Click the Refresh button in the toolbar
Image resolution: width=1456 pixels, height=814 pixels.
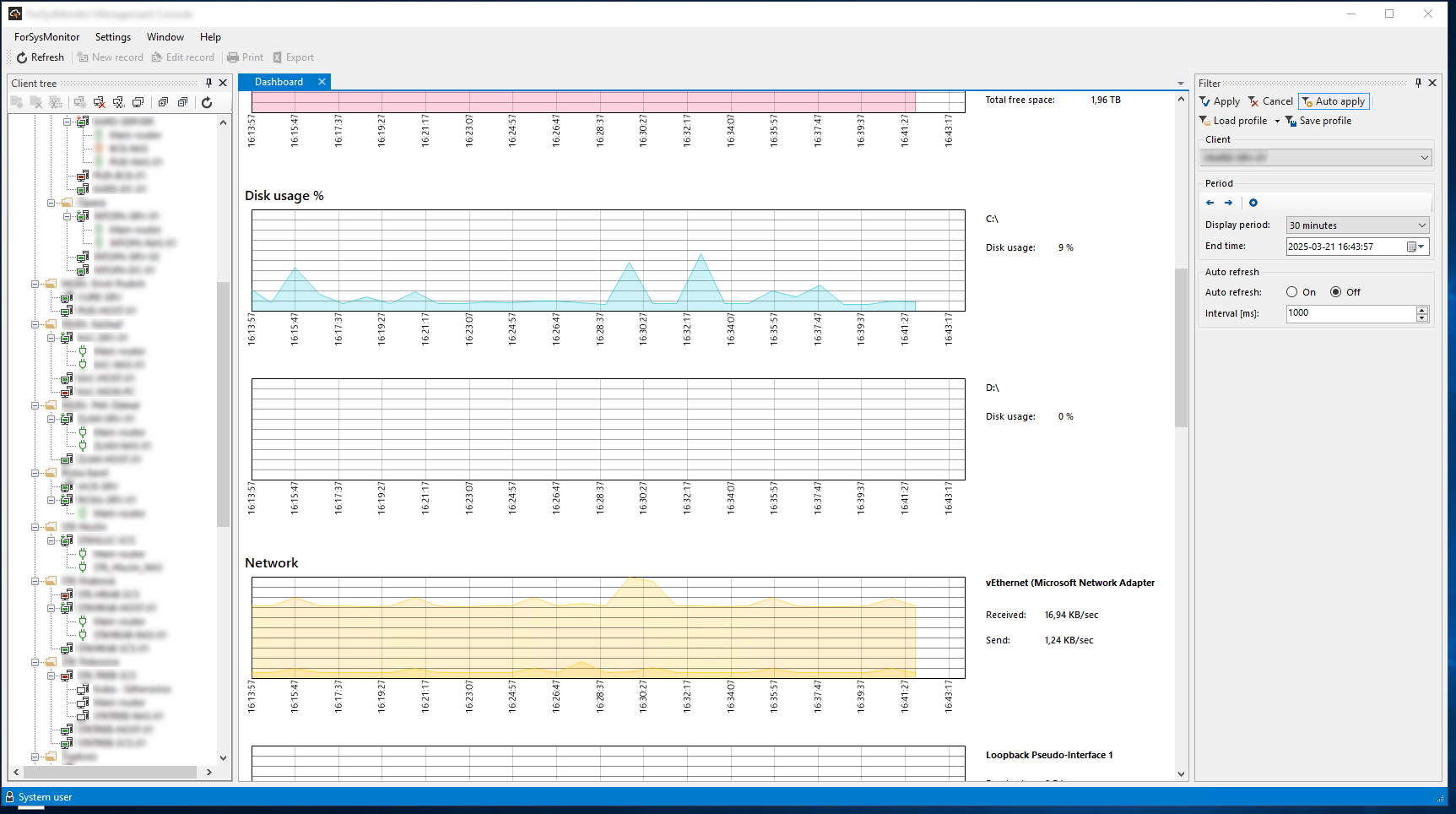click(41, 57)
